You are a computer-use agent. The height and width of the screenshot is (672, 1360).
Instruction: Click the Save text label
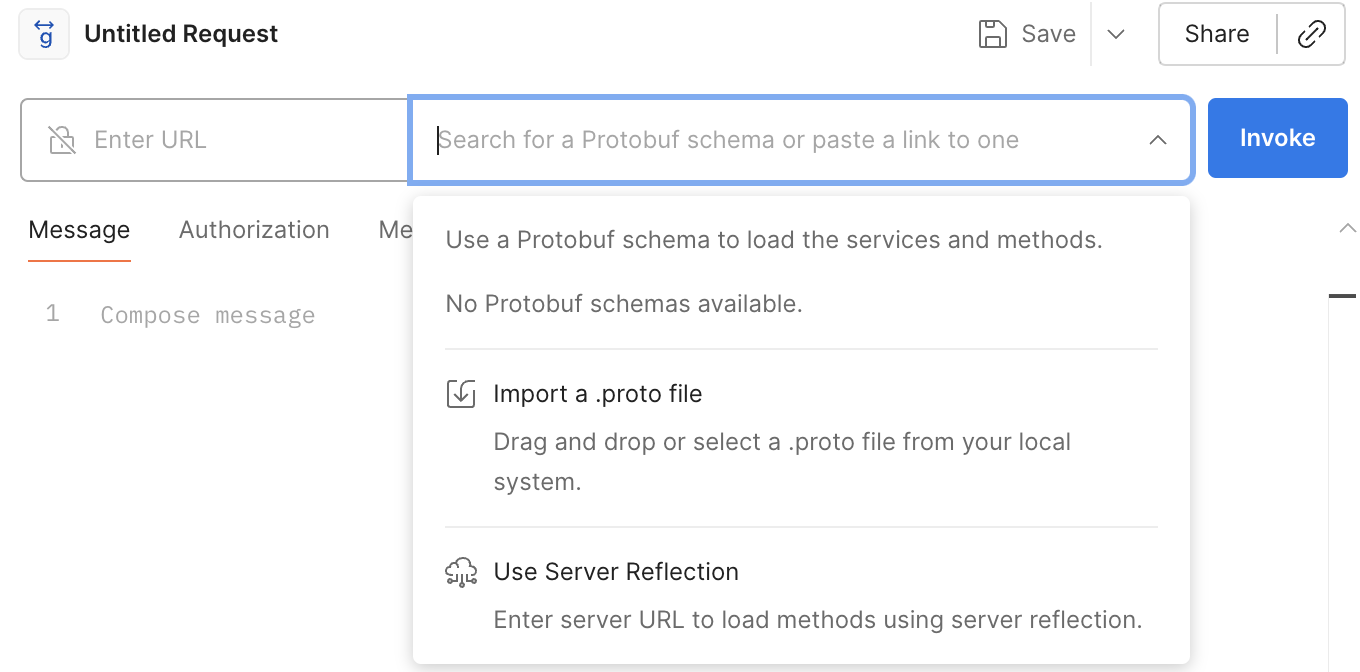click(1048, 34)
